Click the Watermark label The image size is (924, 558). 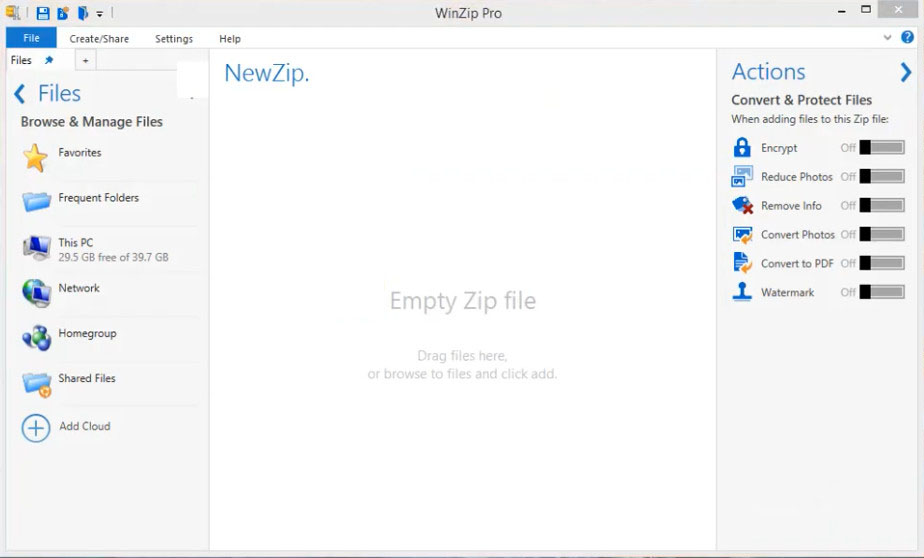coord(787,292)
